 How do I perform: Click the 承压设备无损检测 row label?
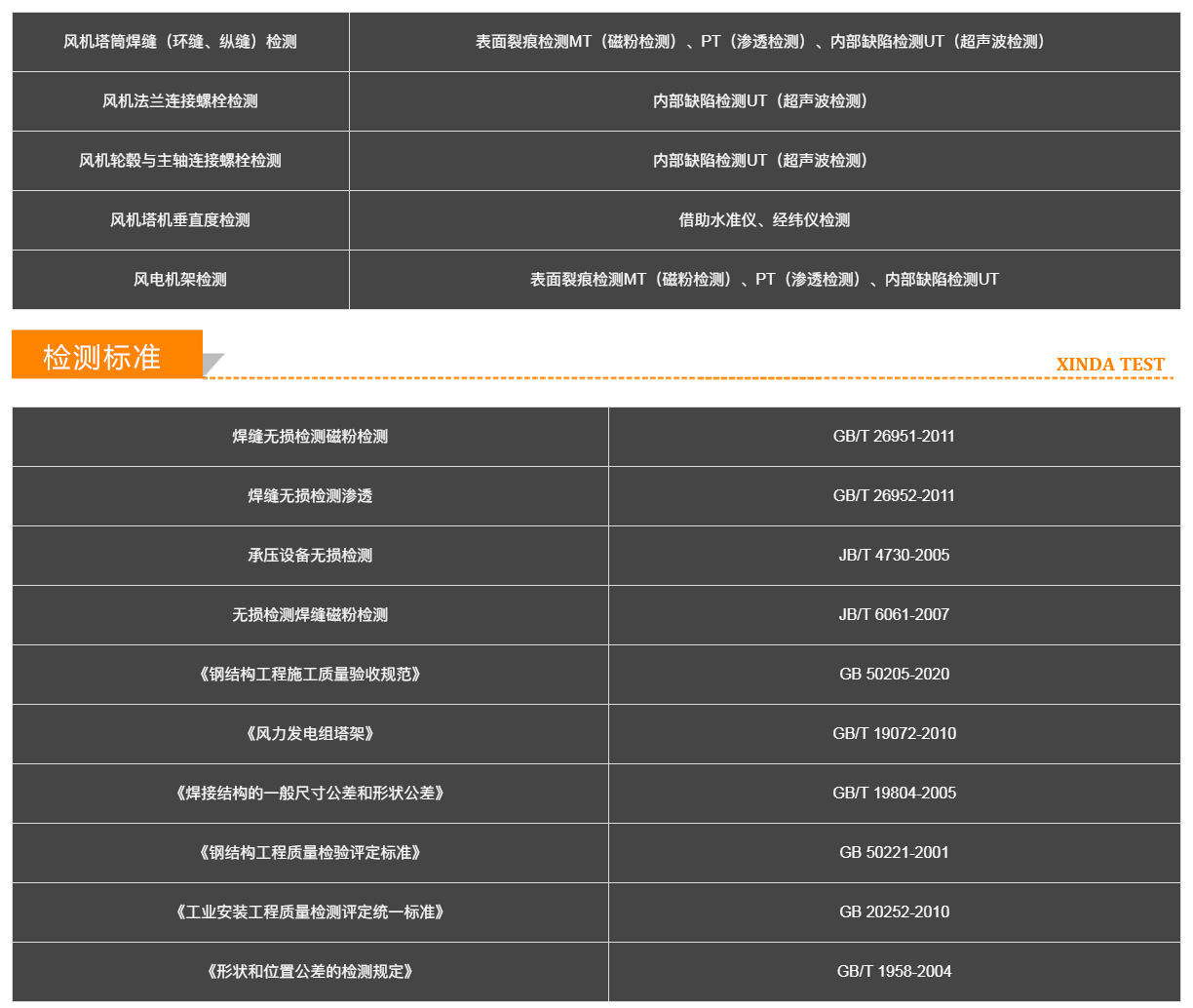pos(310,556)
